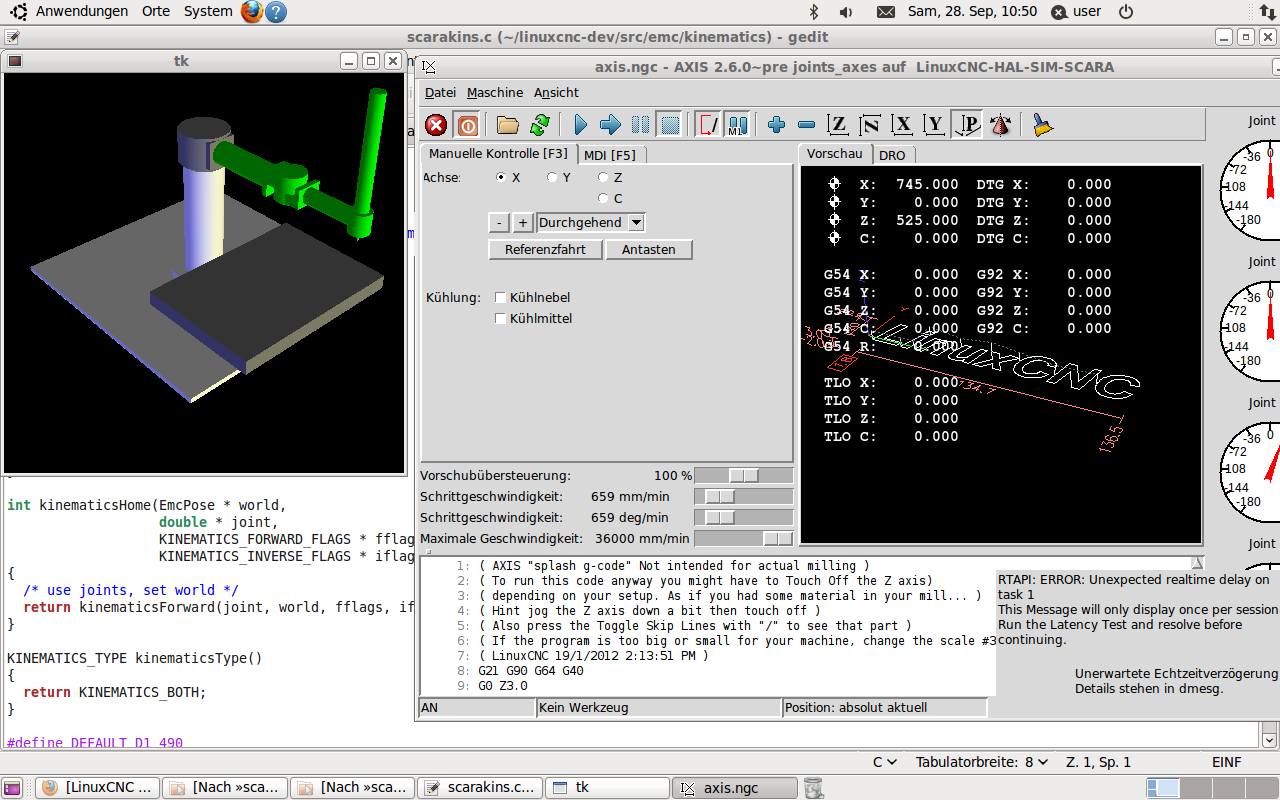Image resolution: width=1280 pixels, height=800 pixels.
Task: Reload the current G-code file
Action: click(539, 125)
